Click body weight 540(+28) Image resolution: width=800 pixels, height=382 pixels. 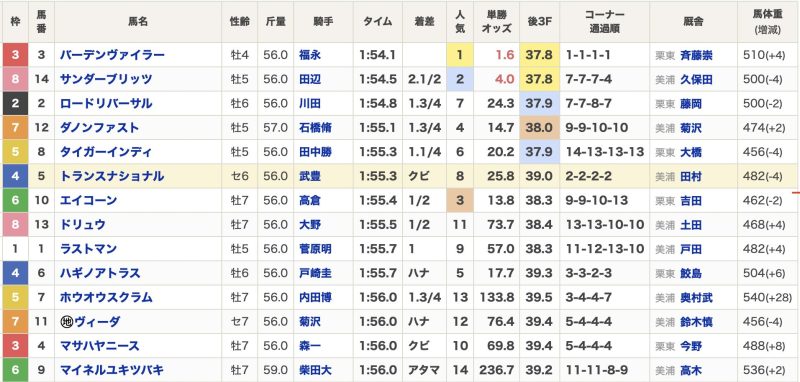point(767,298)
